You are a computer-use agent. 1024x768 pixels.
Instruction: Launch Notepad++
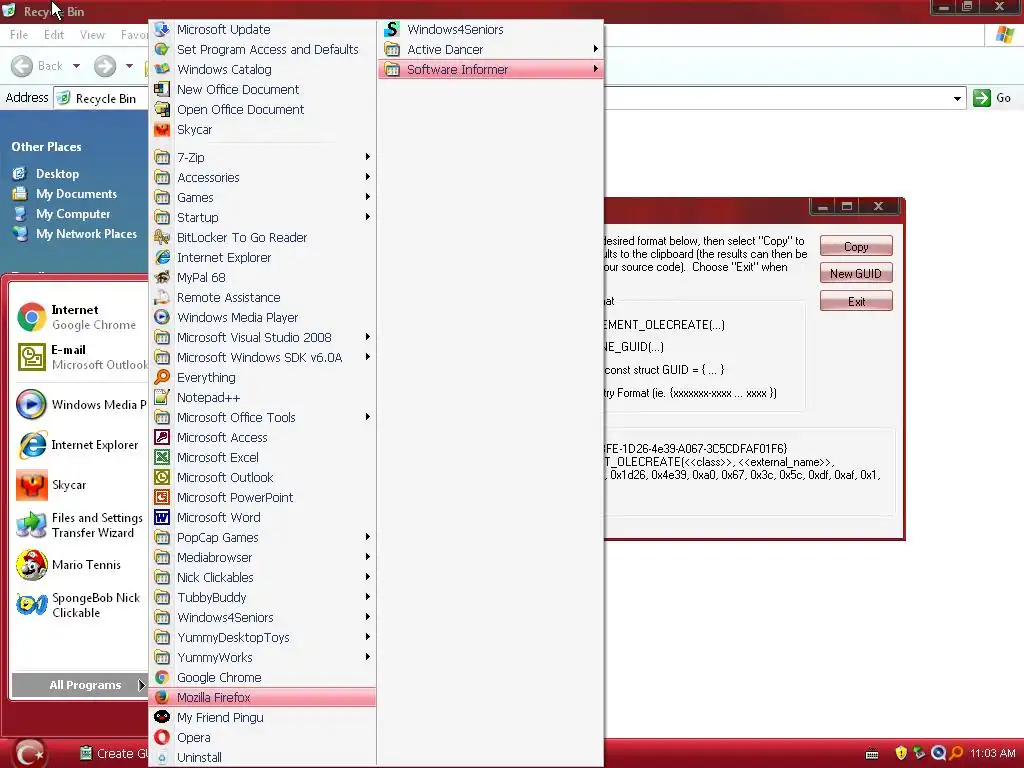[x=261, y=397]
